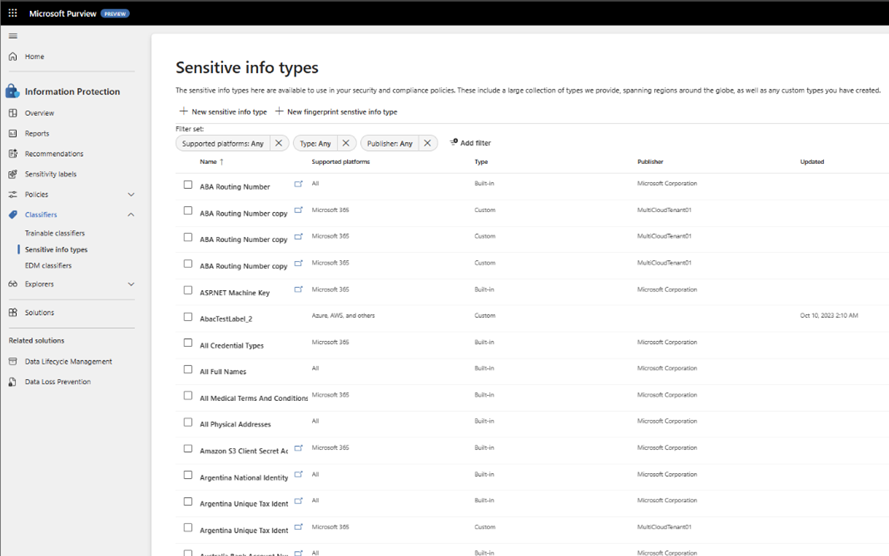Click the Sensitivity labels icon

coord(13,174)
